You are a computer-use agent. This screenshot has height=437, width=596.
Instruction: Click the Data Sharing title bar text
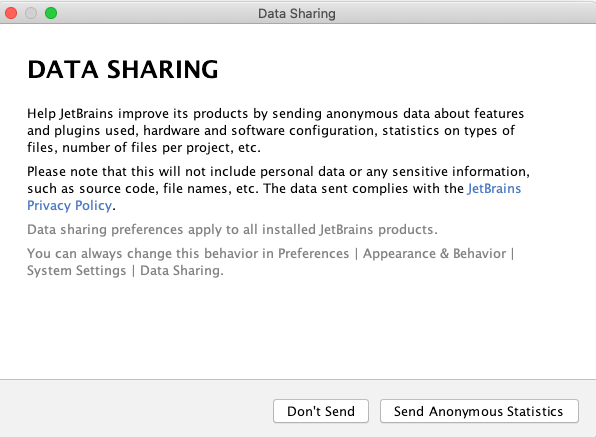tap(296, 14)
